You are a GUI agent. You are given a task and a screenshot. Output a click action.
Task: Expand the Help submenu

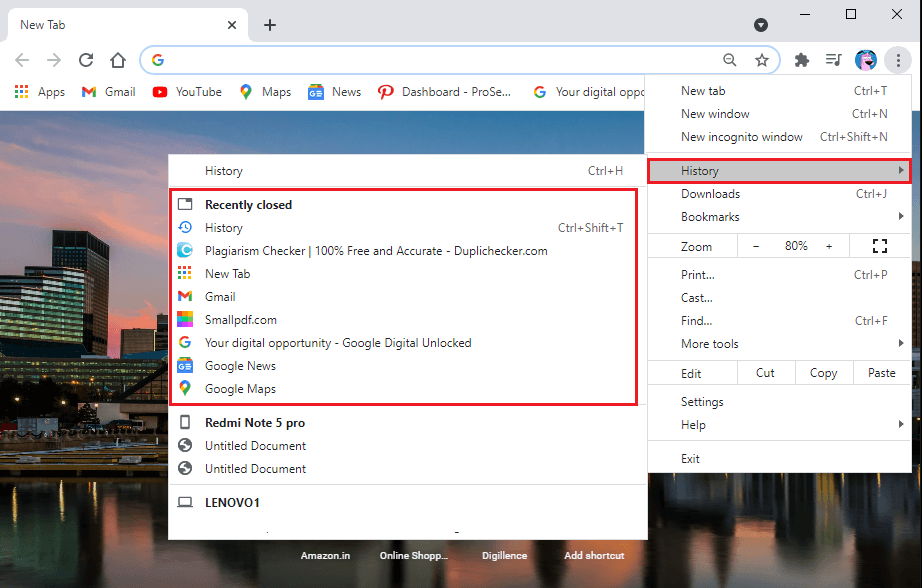point(779,425)
